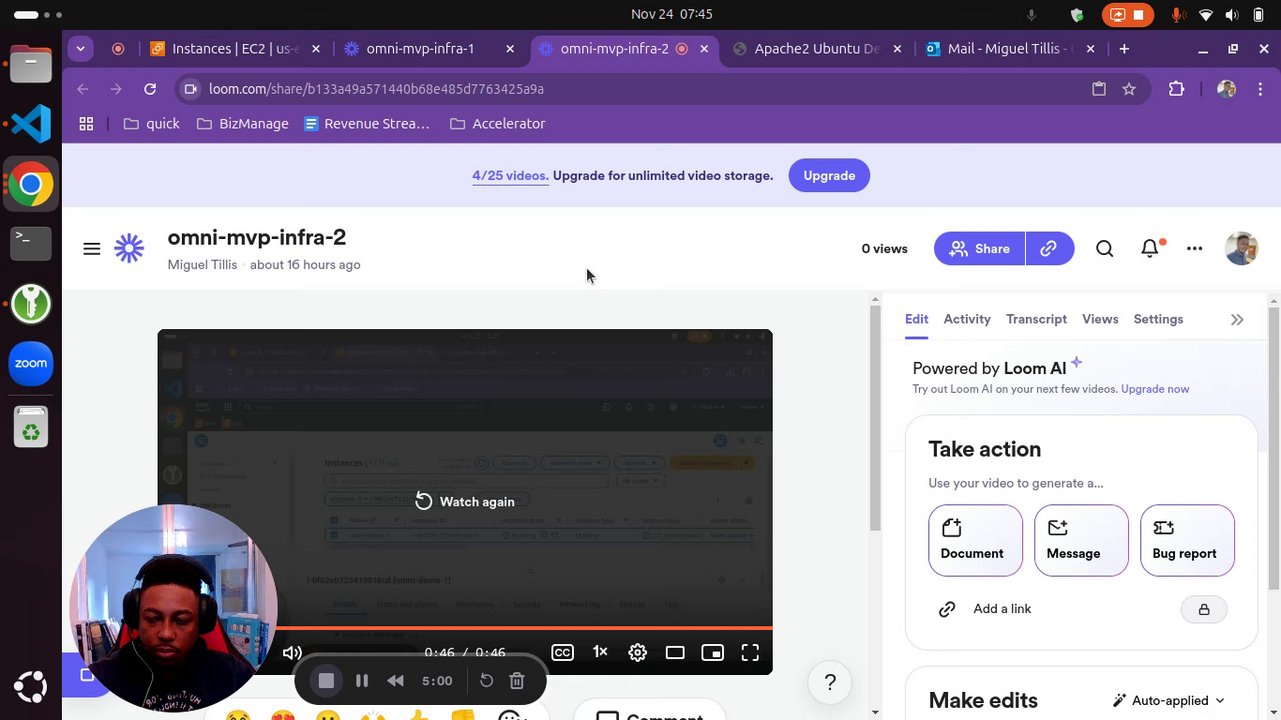Open the three-dot more options menu in Loom header
This screenshot has height=720, width=1281.
pyautogui.click(x=1195, y=249)
